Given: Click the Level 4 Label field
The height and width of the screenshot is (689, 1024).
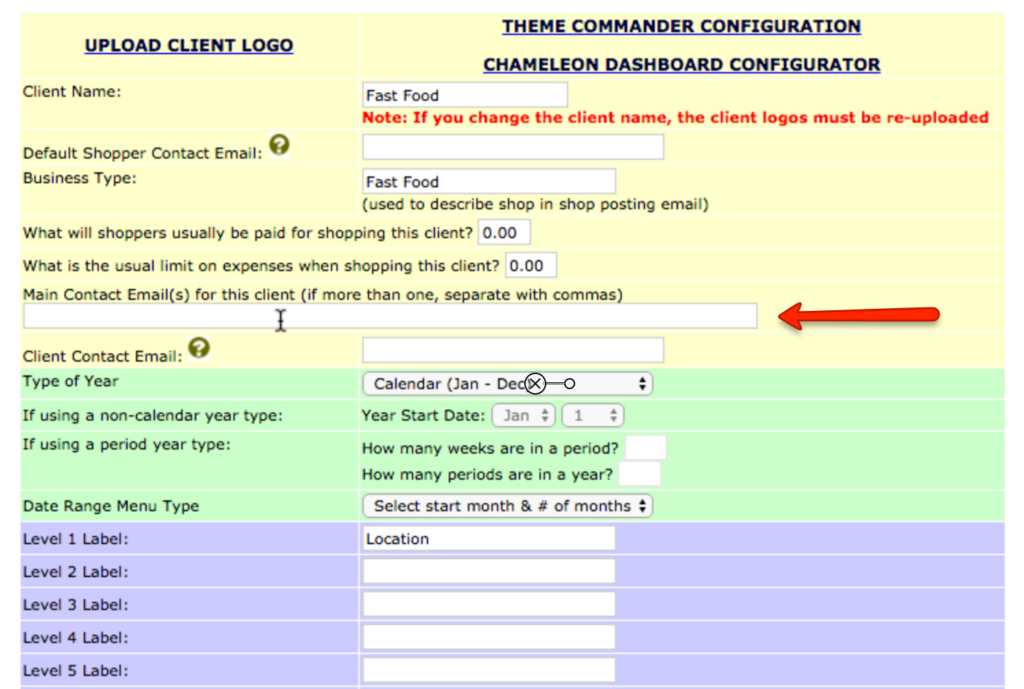Looking at the screenshot, I should pos(489,637).
